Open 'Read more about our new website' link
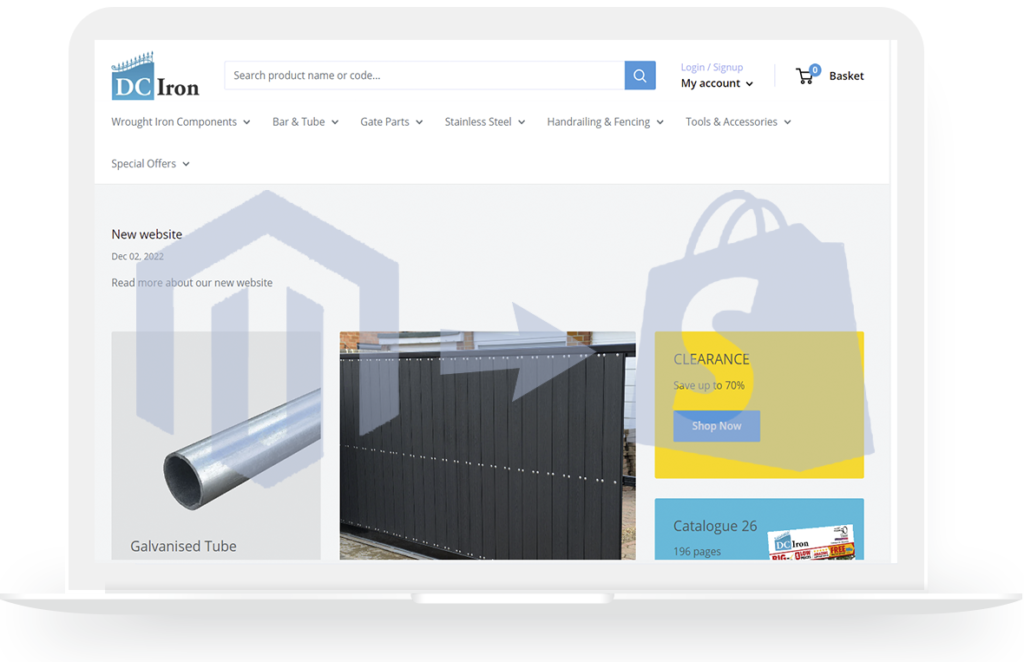1024x662 pixels. (192, 283)
